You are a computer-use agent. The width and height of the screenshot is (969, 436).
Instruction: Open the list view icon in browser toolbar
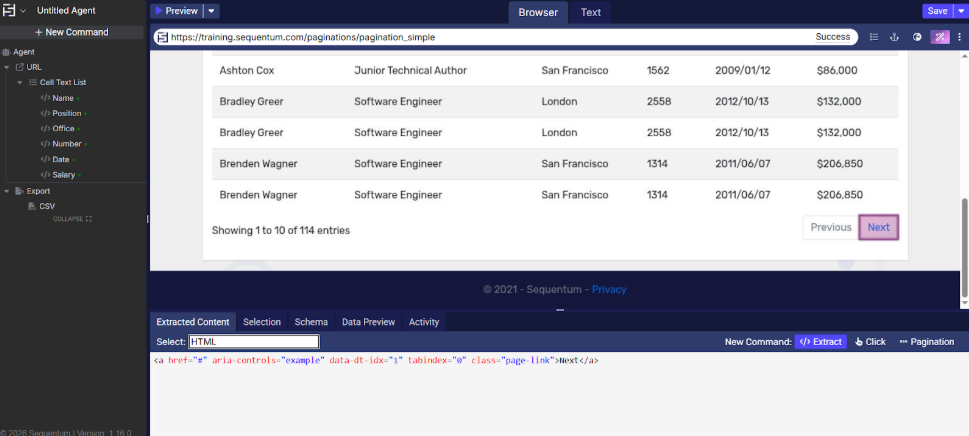coord(874,37)
